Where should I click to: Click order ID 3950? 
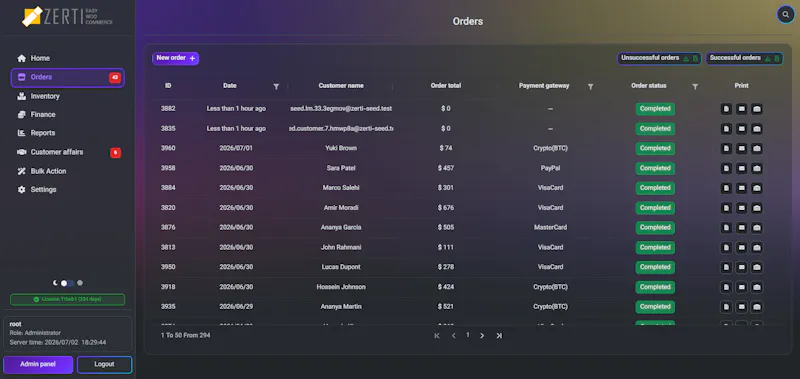[x=168, y=267]
